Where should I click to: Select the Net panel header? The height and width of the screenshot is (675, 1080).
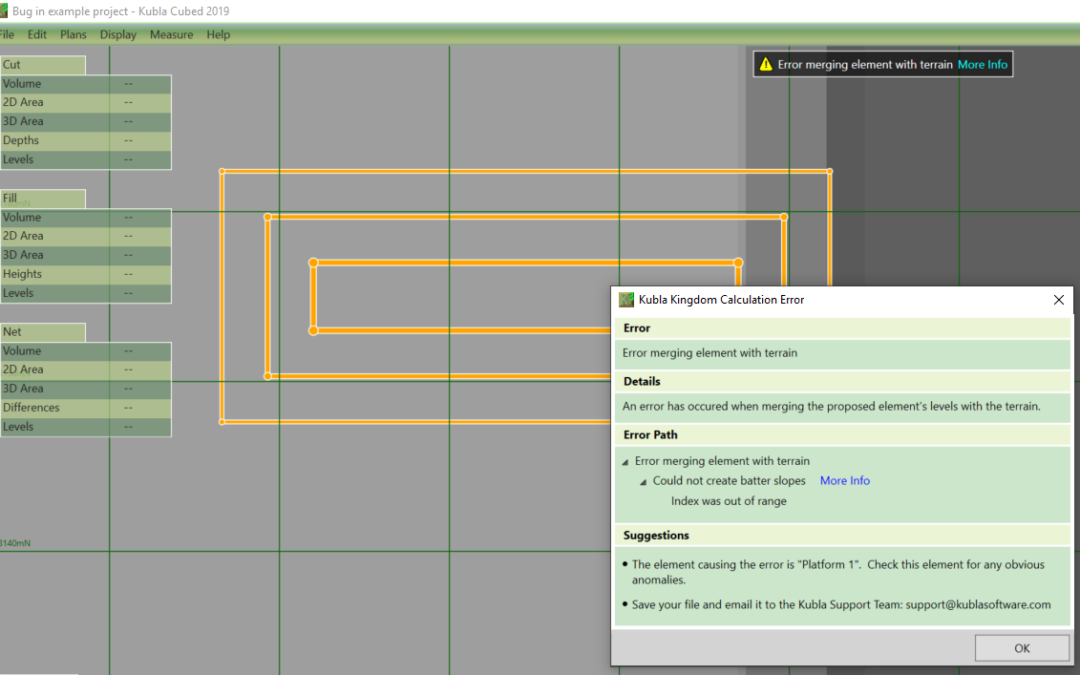point(43,332)
